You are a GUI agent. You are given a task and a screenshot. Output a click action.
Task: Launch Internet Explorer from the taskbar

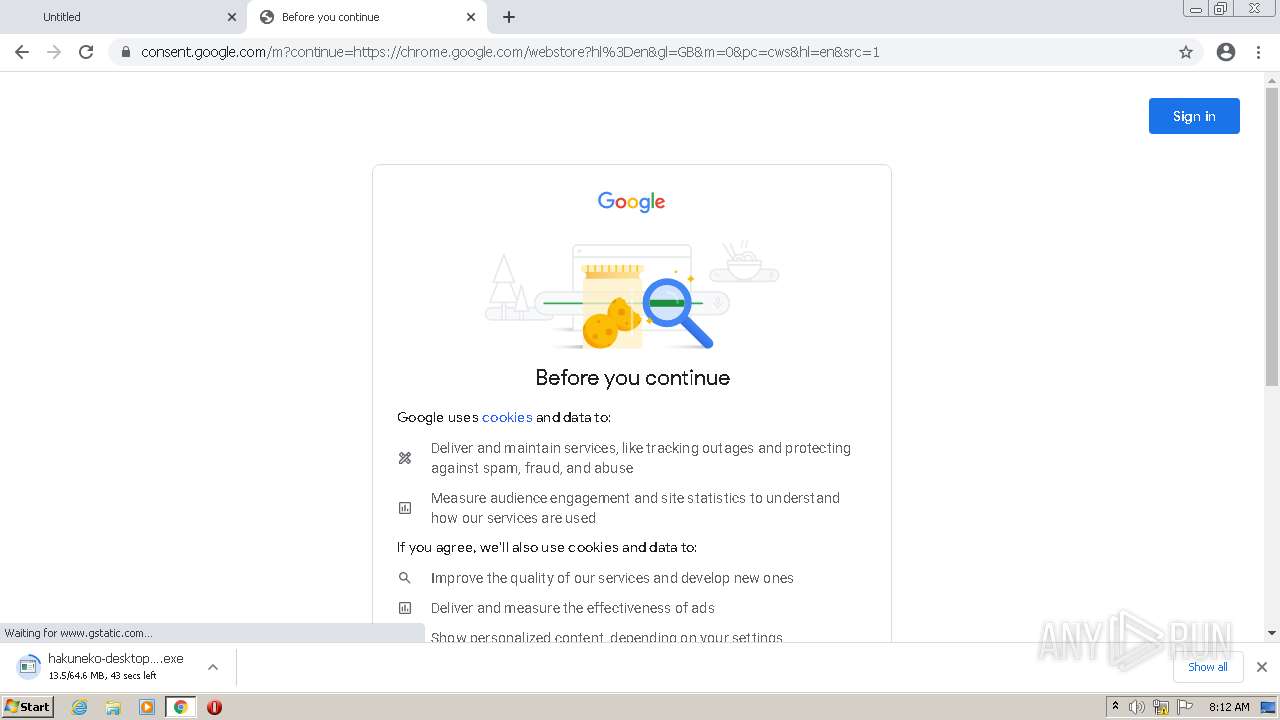[80, 707]
